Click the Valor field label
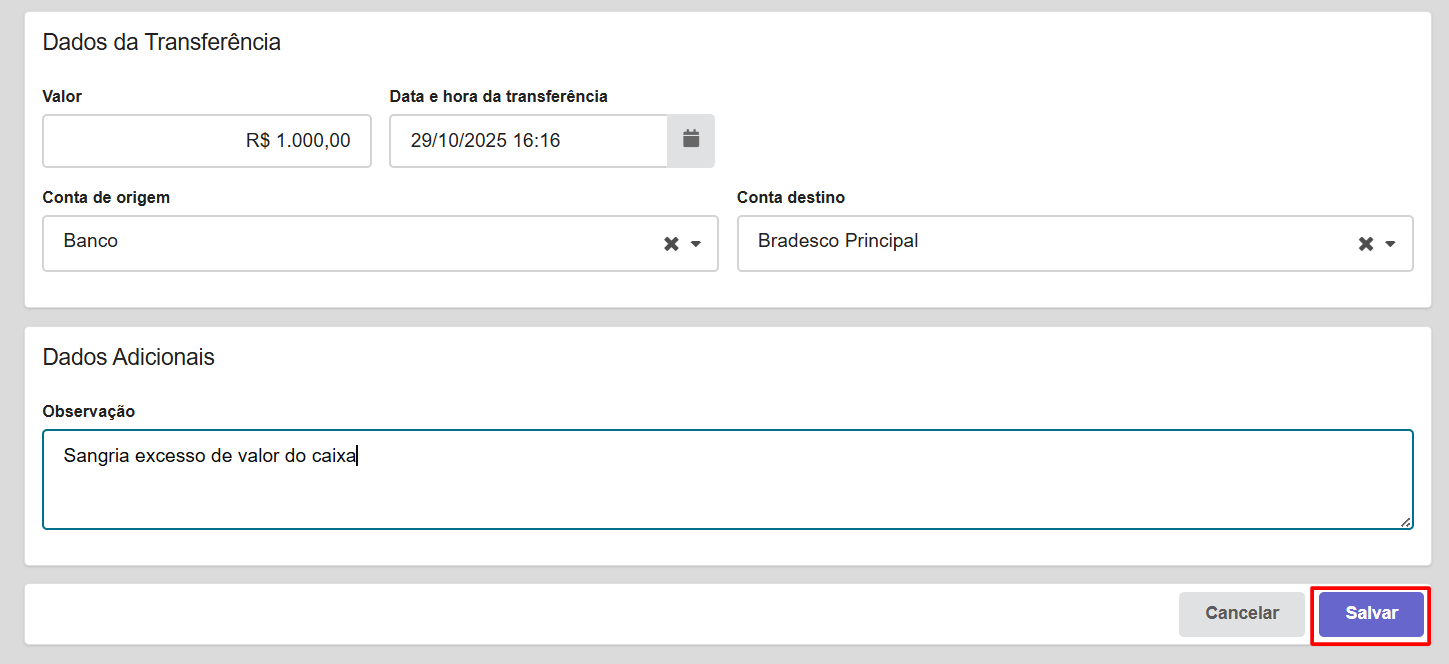Image resolution: width=1449 pixels, height=664 pixels. 62,97
